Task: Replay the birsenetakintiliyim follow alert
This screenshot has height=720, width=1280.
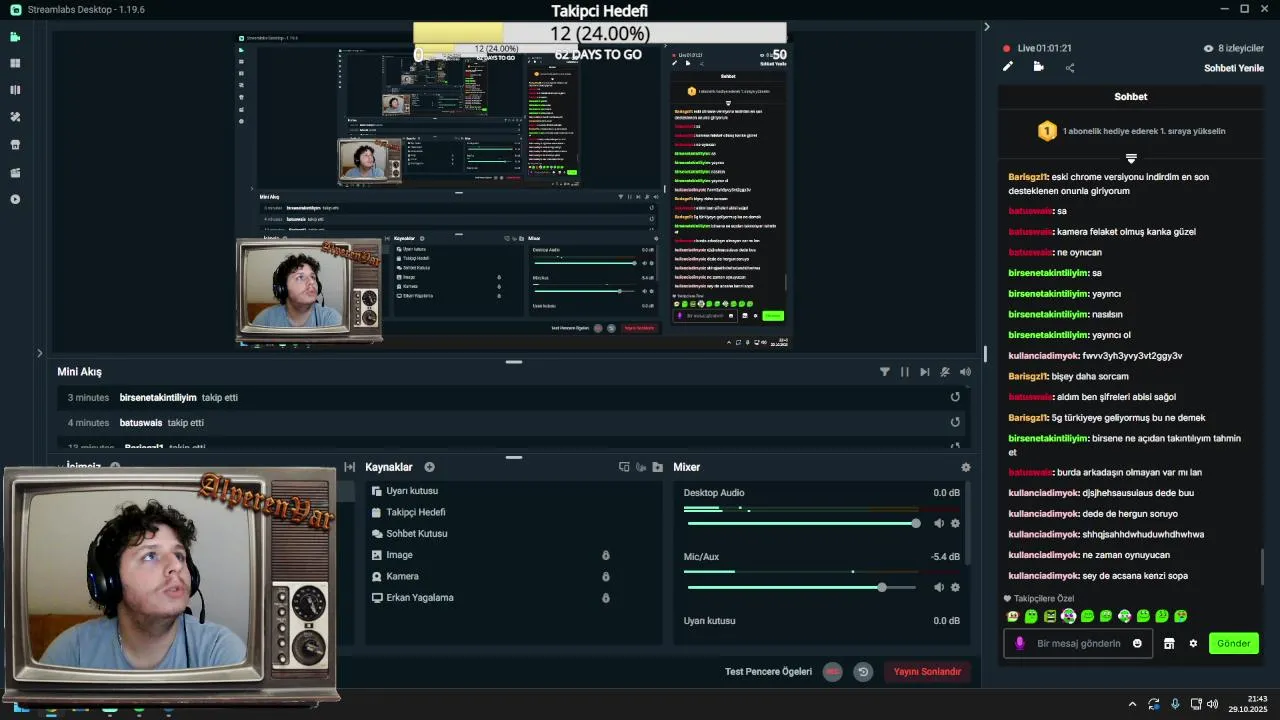Action: pos(955,397)
